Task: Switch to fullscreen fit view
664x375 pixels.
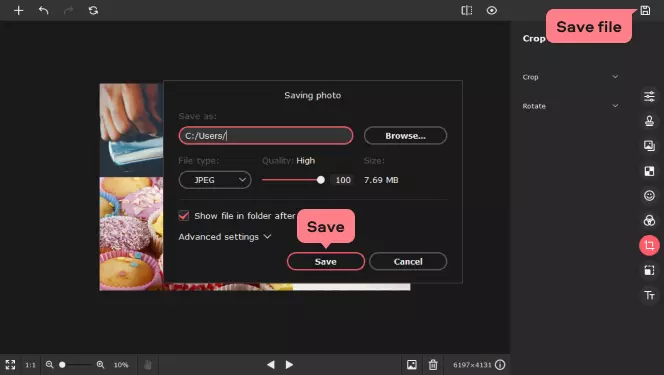Action: pos(10,365)
